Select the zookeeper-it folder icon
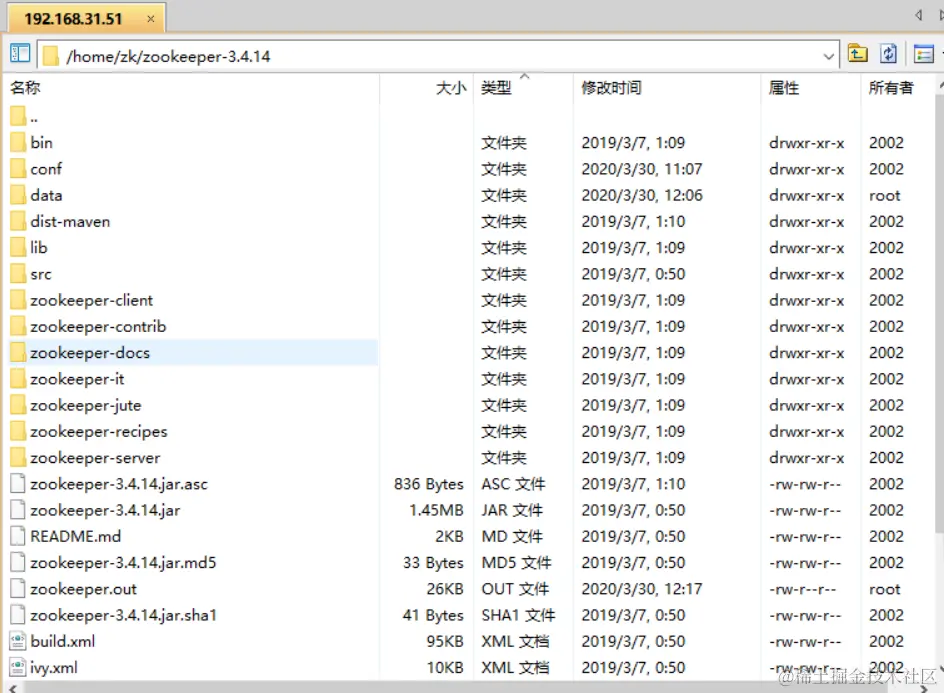Screen dimensions: 944x693 pos(18,379)
